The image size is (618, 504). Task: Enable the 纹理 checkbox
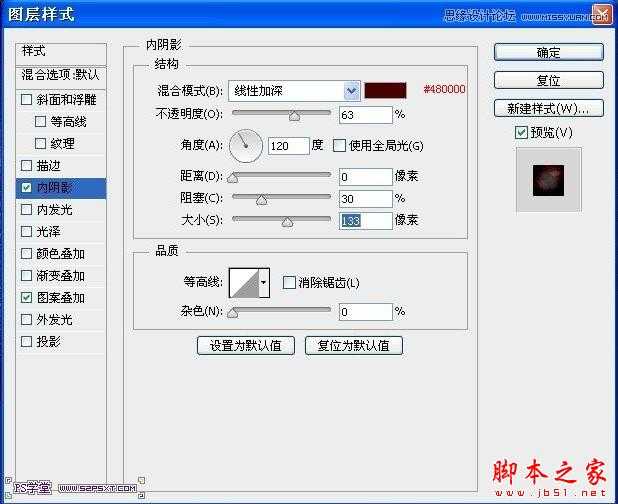coord(40,143)
